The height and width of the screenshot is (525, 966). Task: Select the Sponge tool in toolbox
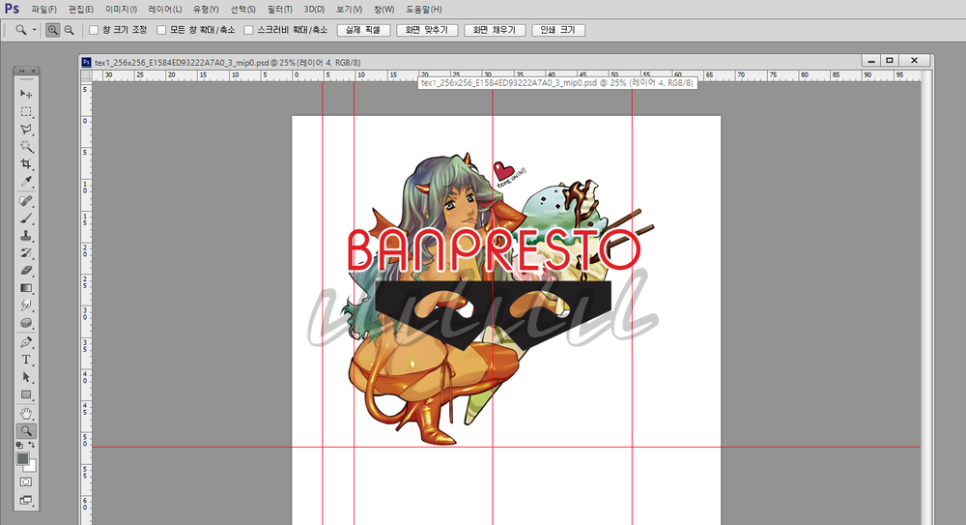point(26,322)
